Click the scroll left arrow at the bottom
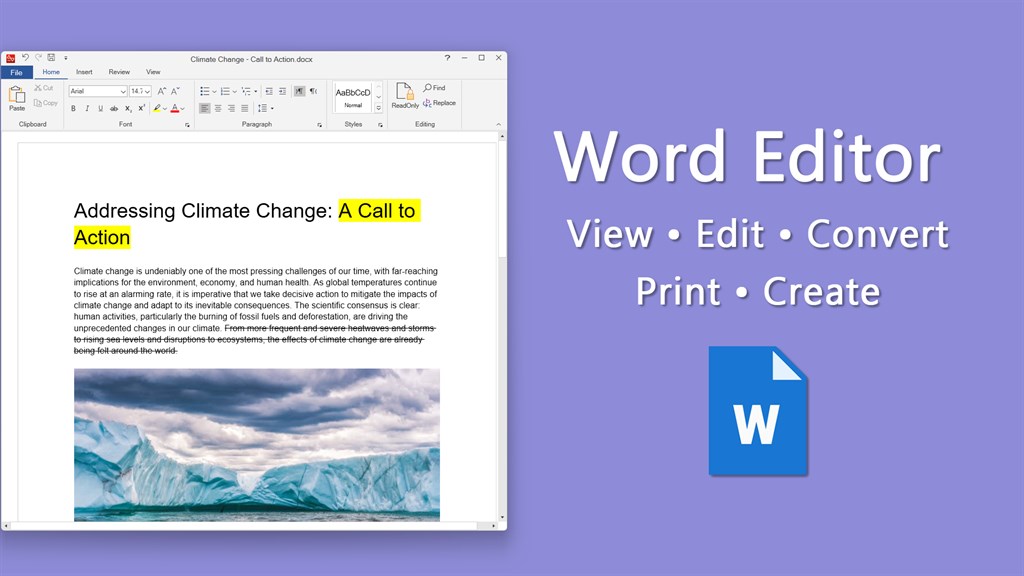 click(x=6, y=526)
